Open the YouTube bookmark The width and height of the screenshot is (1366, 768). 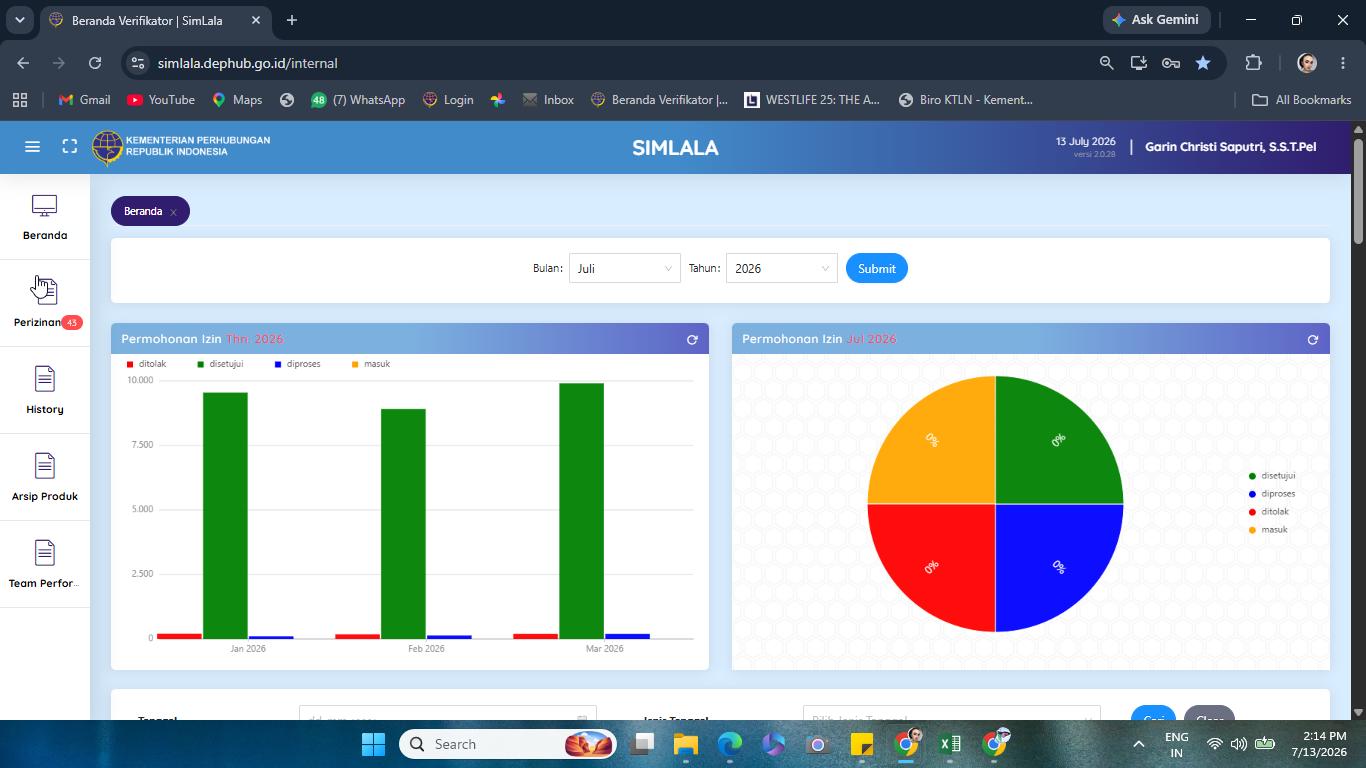pos(161,100)
